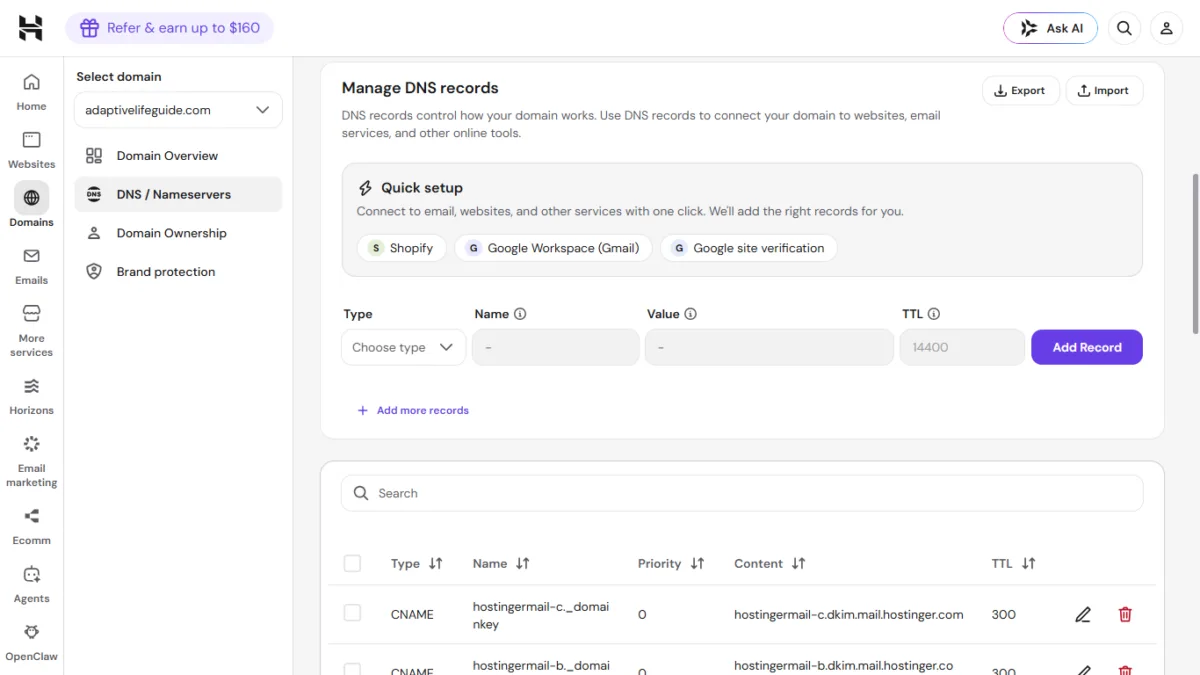The image size is (1200, 675).
Task: Open the Agents sidebar icon
Action: pyautogui.click(x=31, y=574)
